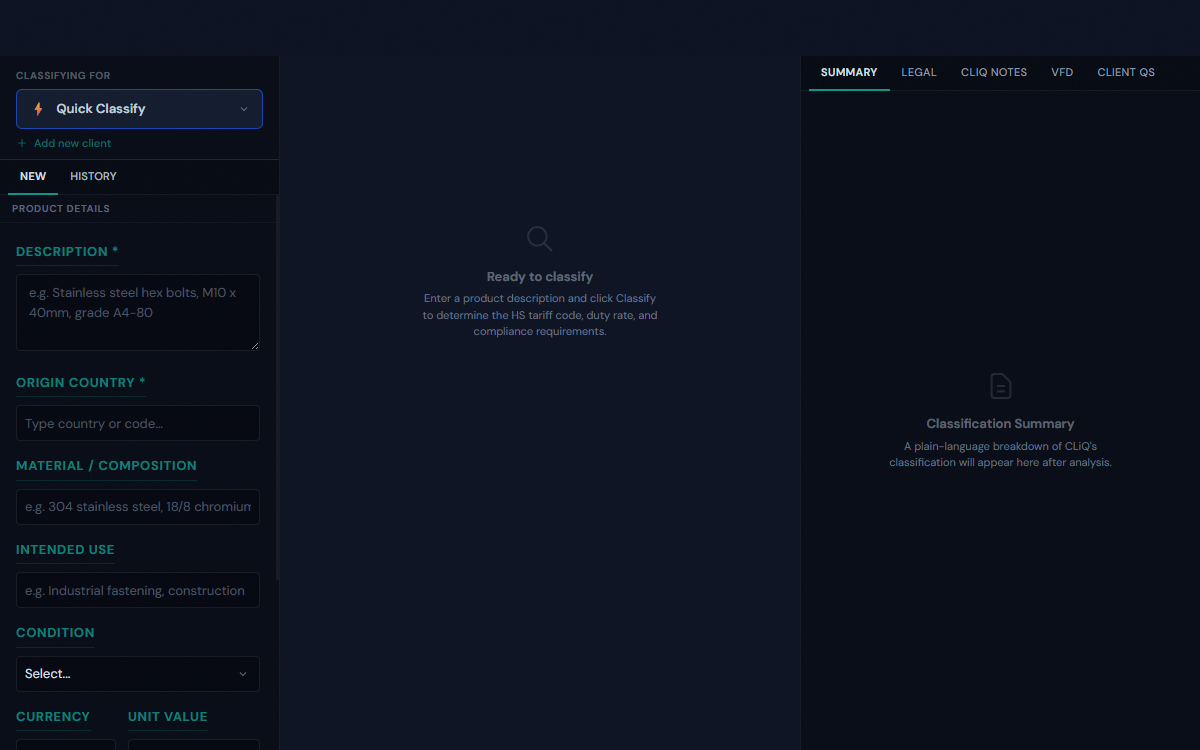The image size is (1200, 750).
Task: Open the Condition Select dropdown
Action: (138, 674)
